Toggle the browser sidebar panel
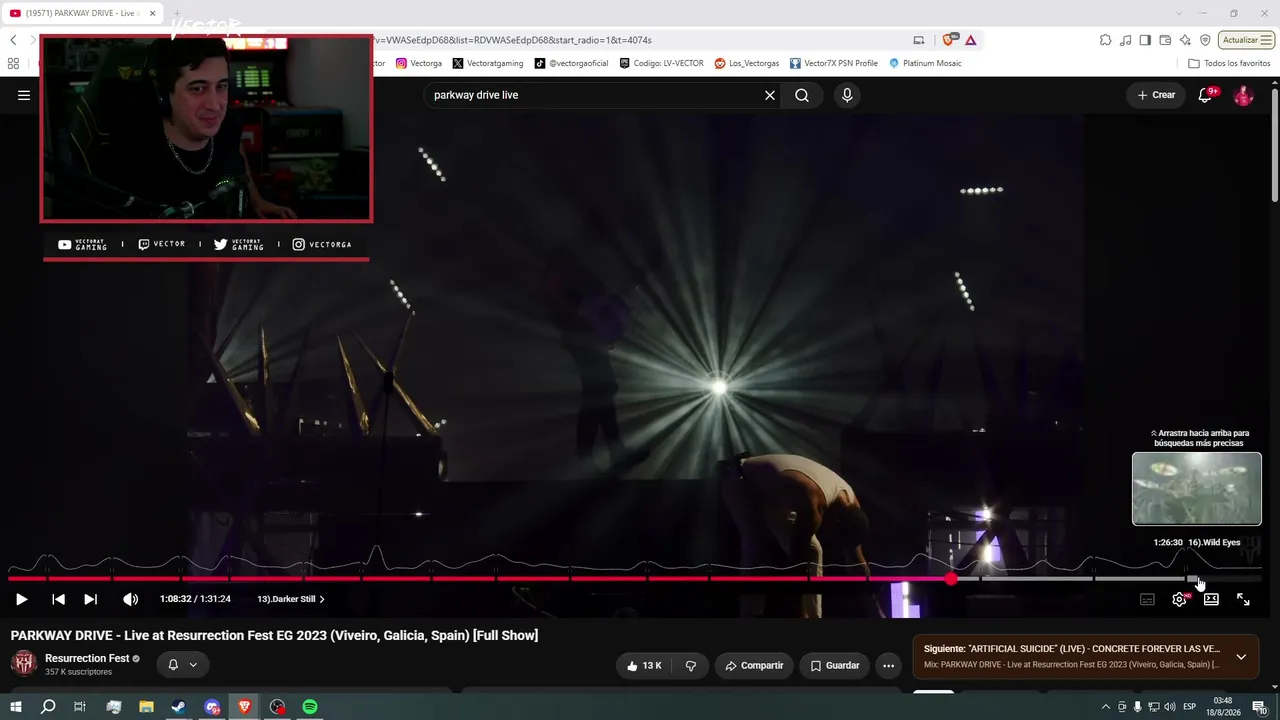The width and height of the screenshot is (1280, 720). 1145,40
